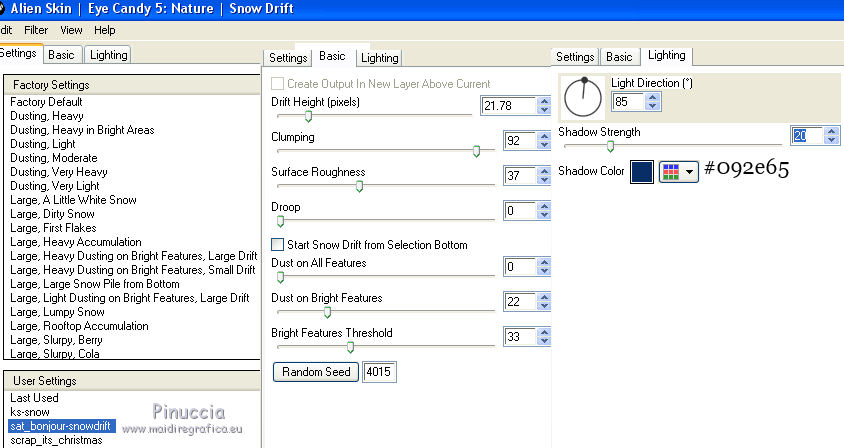Image resolution: width=844 pixels, height=448 pixels.
Task: Select the Factory Default preset
Action: pyautogui.click(x=46, y=102)
